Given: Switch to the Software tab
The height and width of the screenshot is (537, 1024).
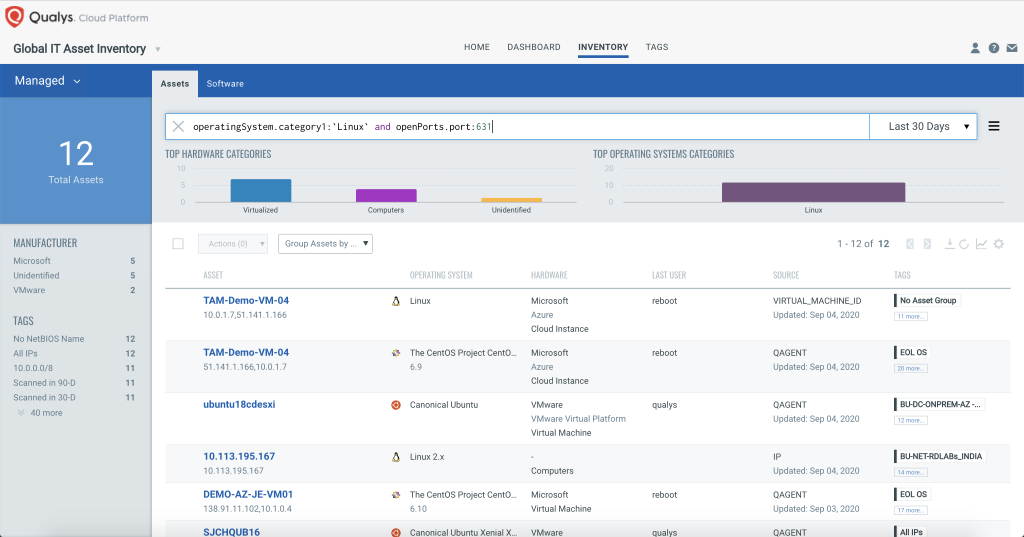Looking at the screenshot, I should coord(225,84).
